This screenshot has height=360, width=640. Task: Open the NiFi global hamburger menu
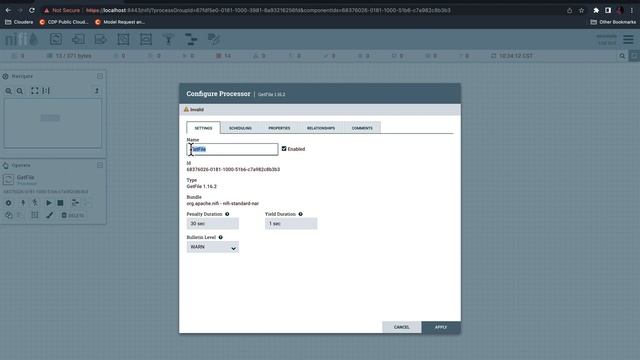click(628, 40)
